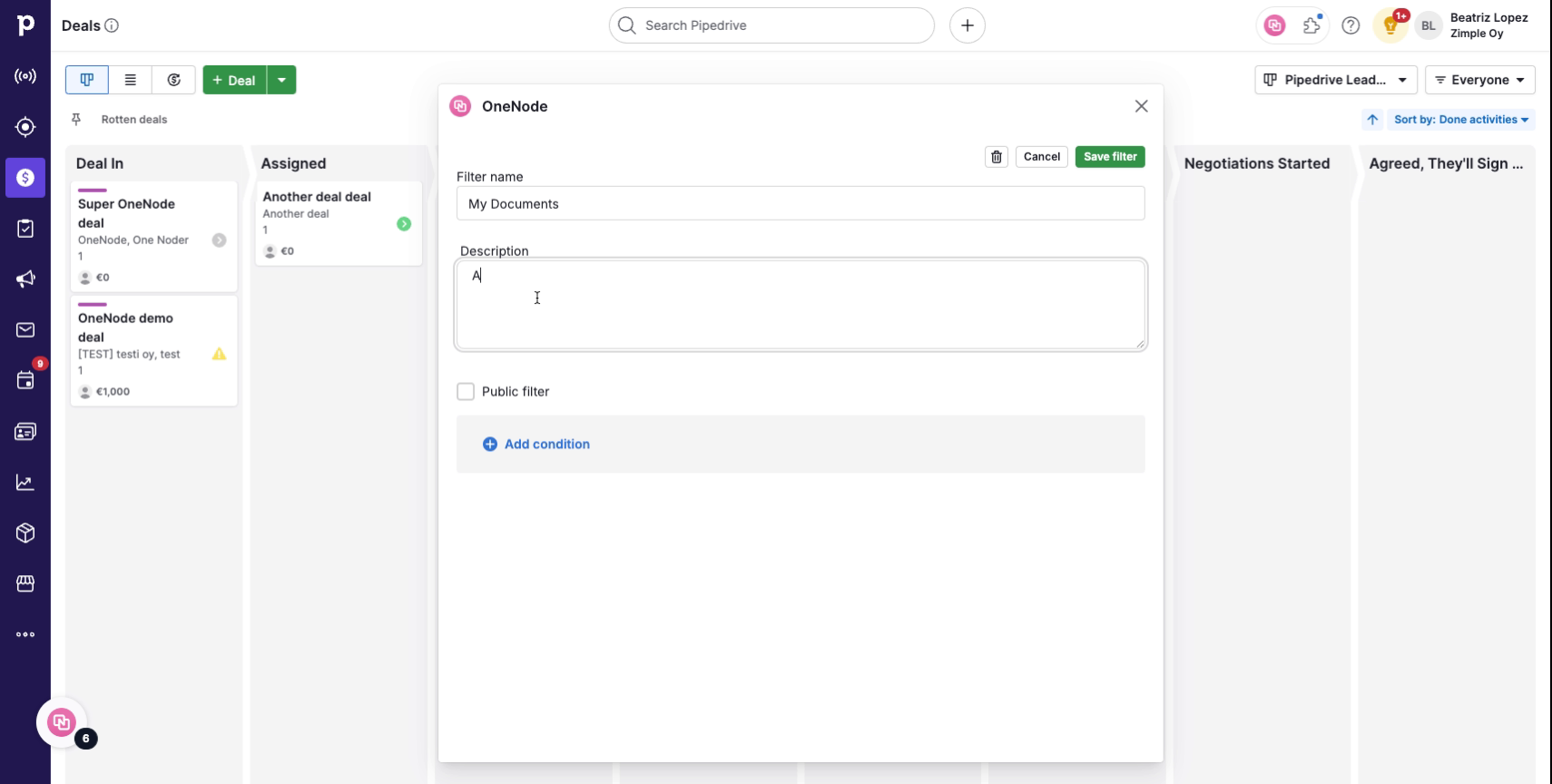Image resolution: width=1552 pixels, height=784 pixels.
Task: Open OneNode app icon in top bar
Action: pyautogui.click(x=1274, y=25)
